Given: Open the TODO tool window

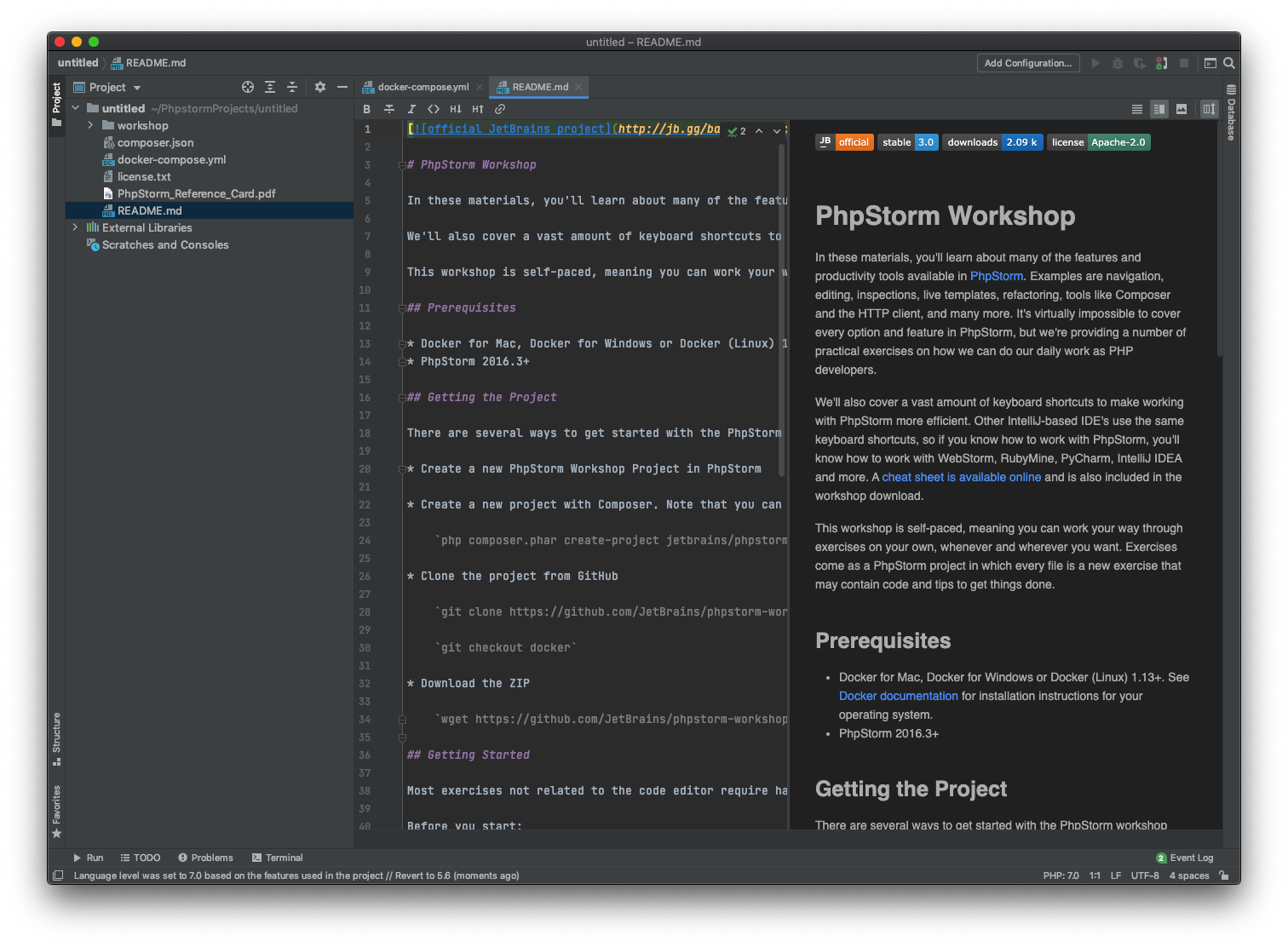Looking at the screenshot, I should [141, 858].
